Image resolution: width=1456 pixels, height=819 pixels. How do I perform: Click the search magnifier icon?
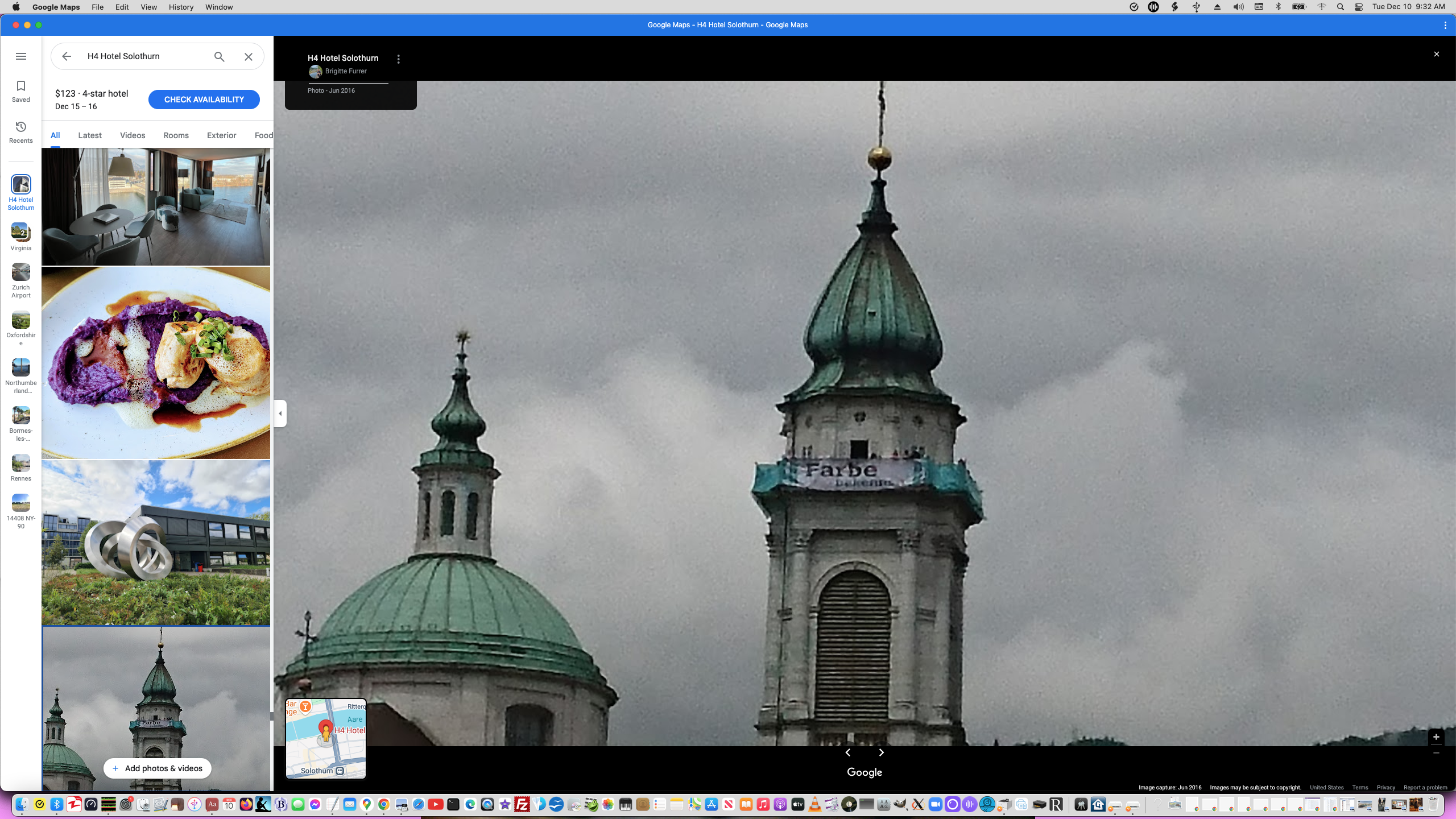[220, 56]
